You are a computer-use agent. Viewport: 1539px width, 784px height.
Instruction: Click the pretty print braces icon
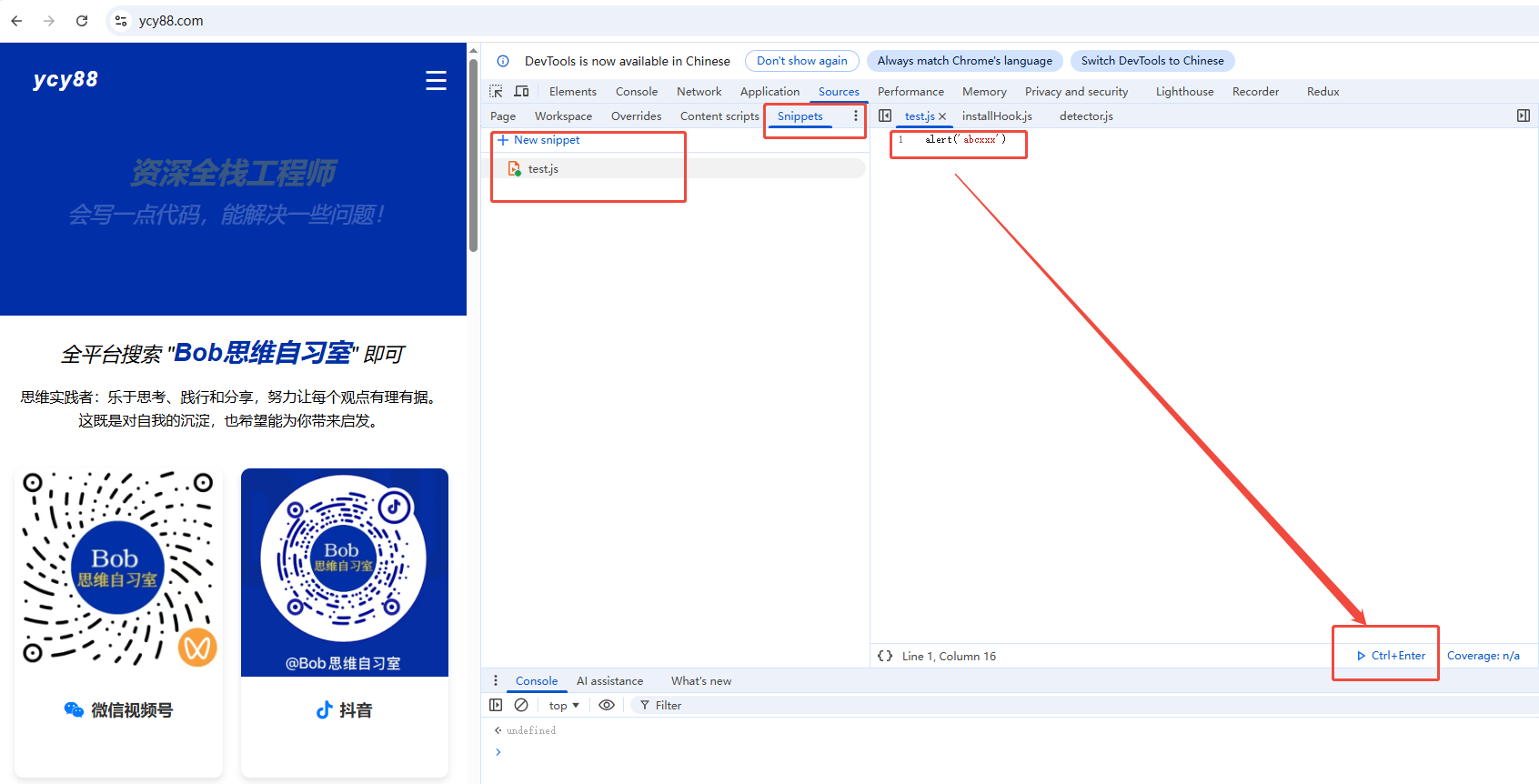[x=884, y=656]
